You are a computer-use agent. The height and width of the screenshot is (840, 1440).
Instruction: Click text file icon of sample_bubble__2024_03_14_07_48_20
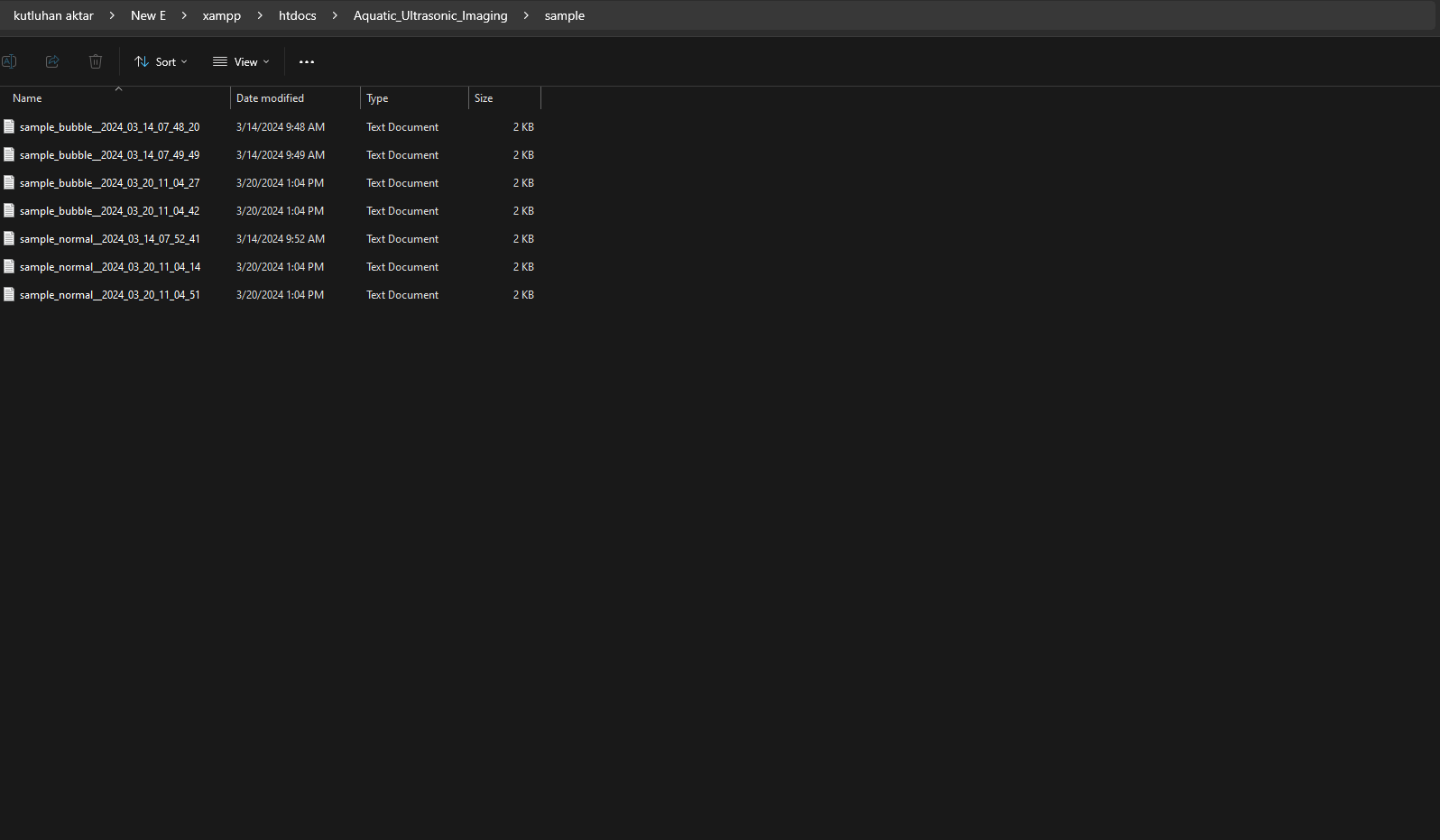(x=9, y=126)
